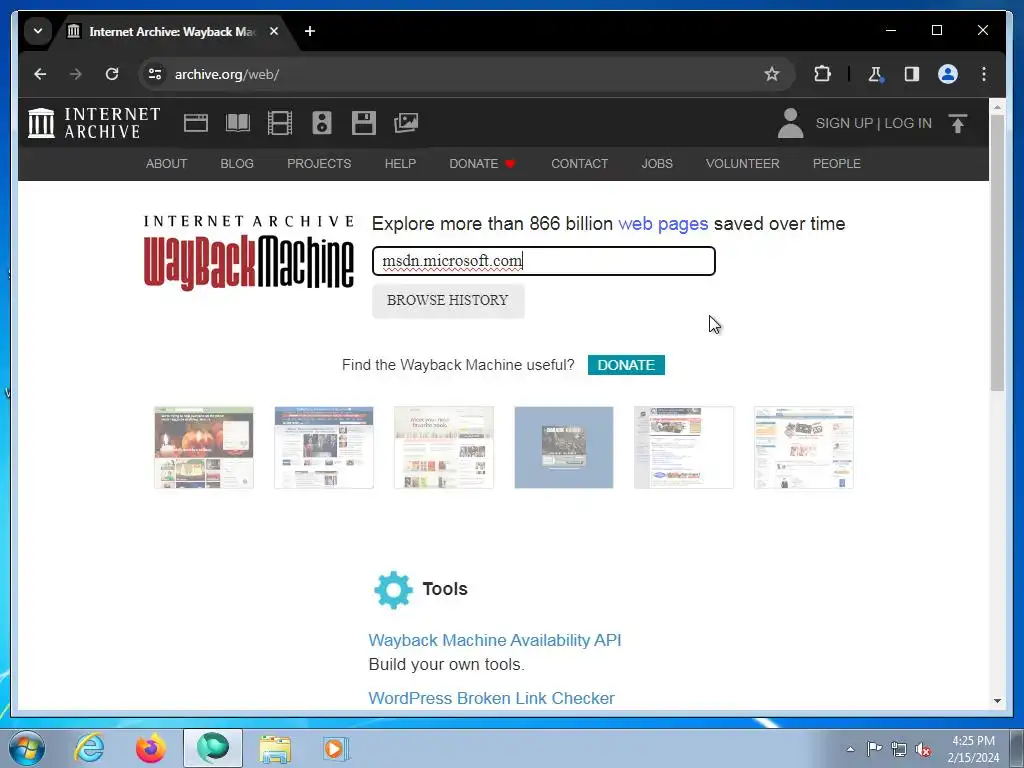Open the second archived site thumbnail

click(x=324, y=447)
